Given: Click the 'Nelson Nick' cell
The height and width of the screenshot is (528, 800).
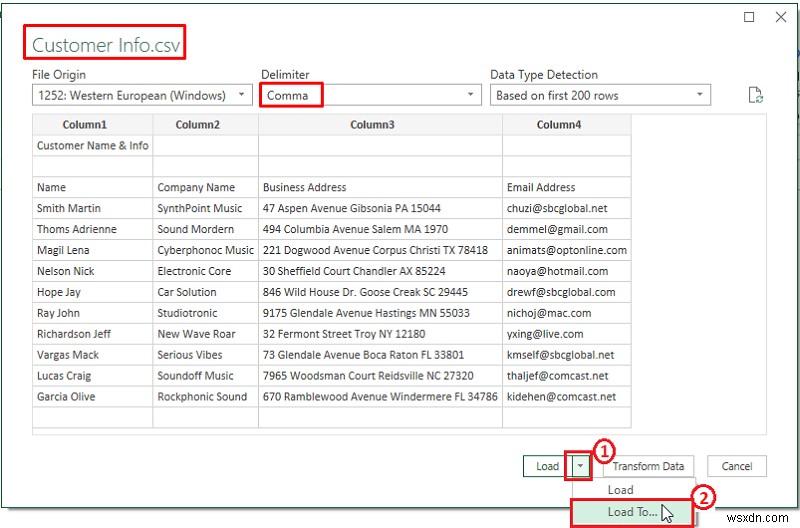Looking at the screenshot, I should [92, 271].
